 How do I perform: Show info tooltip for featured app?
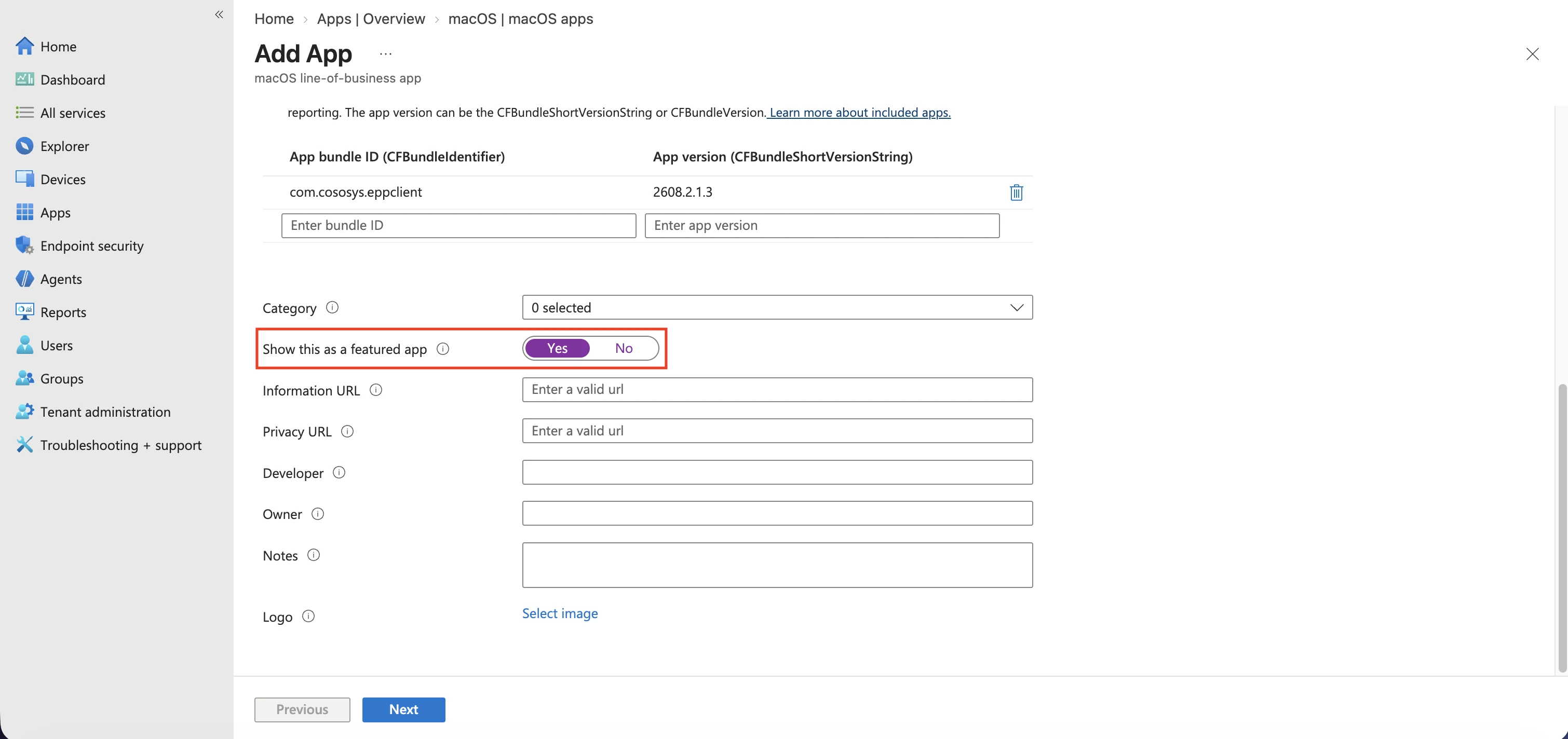pos(443,349)
